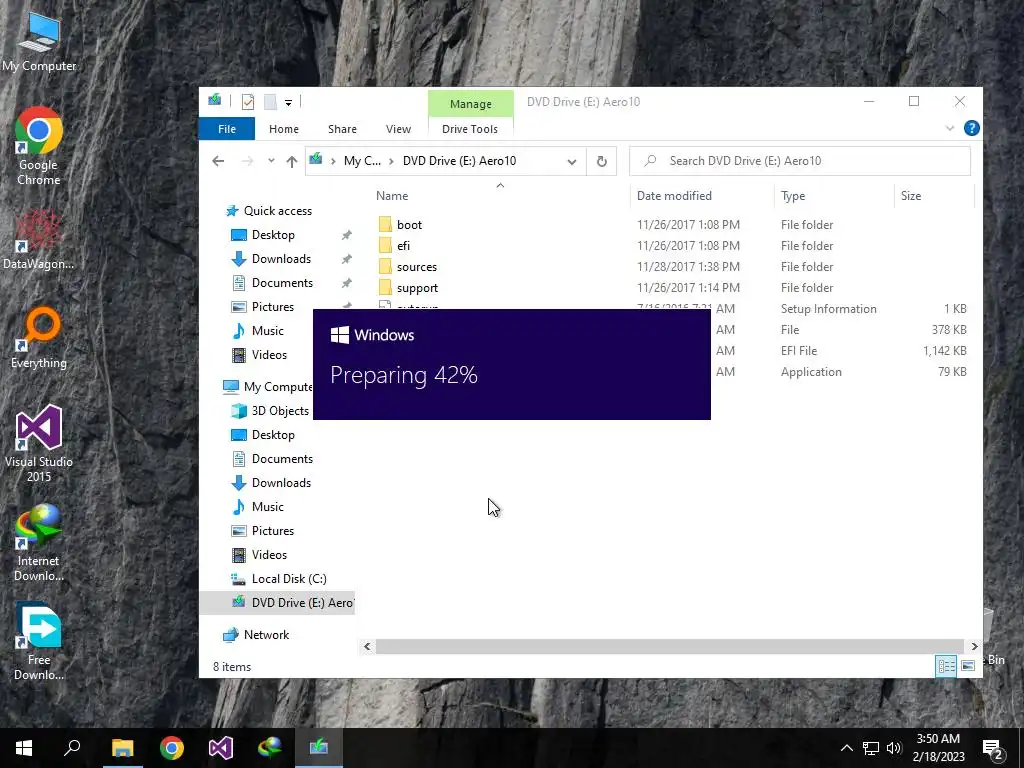This screenshot has height=768, width=1024.
Task: Open Internet Download Manager taskbar icon
Action: 270,748
